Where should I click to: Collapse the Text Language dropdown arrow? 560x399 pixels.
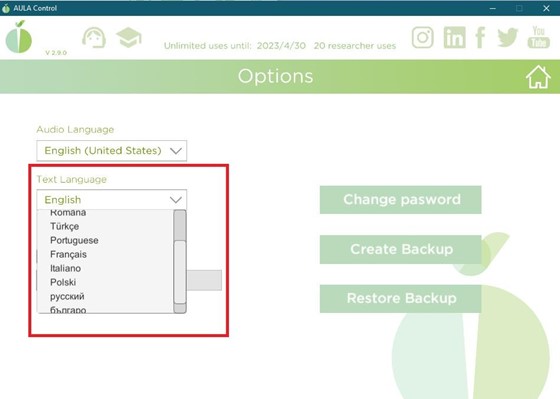coord(176,200)
